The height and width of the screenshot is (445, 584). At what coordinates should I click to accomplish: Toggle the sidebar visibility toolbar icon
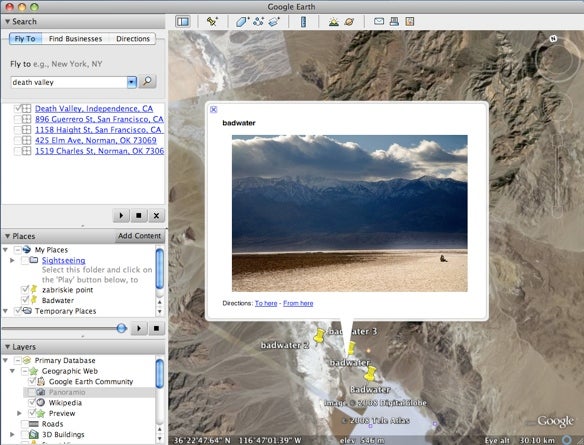183,22
